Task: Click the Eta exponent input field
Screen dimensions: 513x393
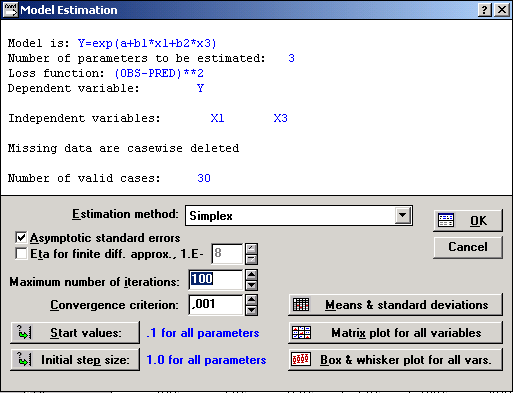Action: [x=227, y=254]
